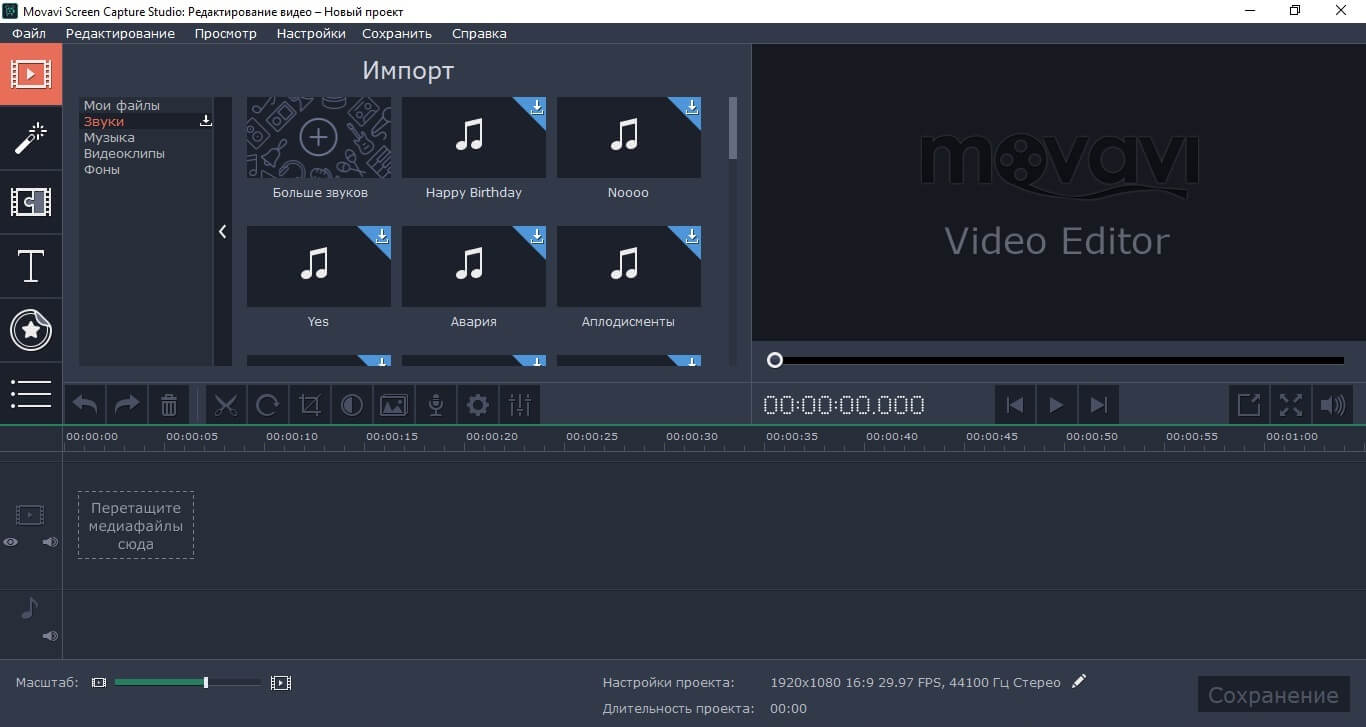1366x727 pixels.
Task: Open Color adjustments half-circle icon
Action: (352, 405)
